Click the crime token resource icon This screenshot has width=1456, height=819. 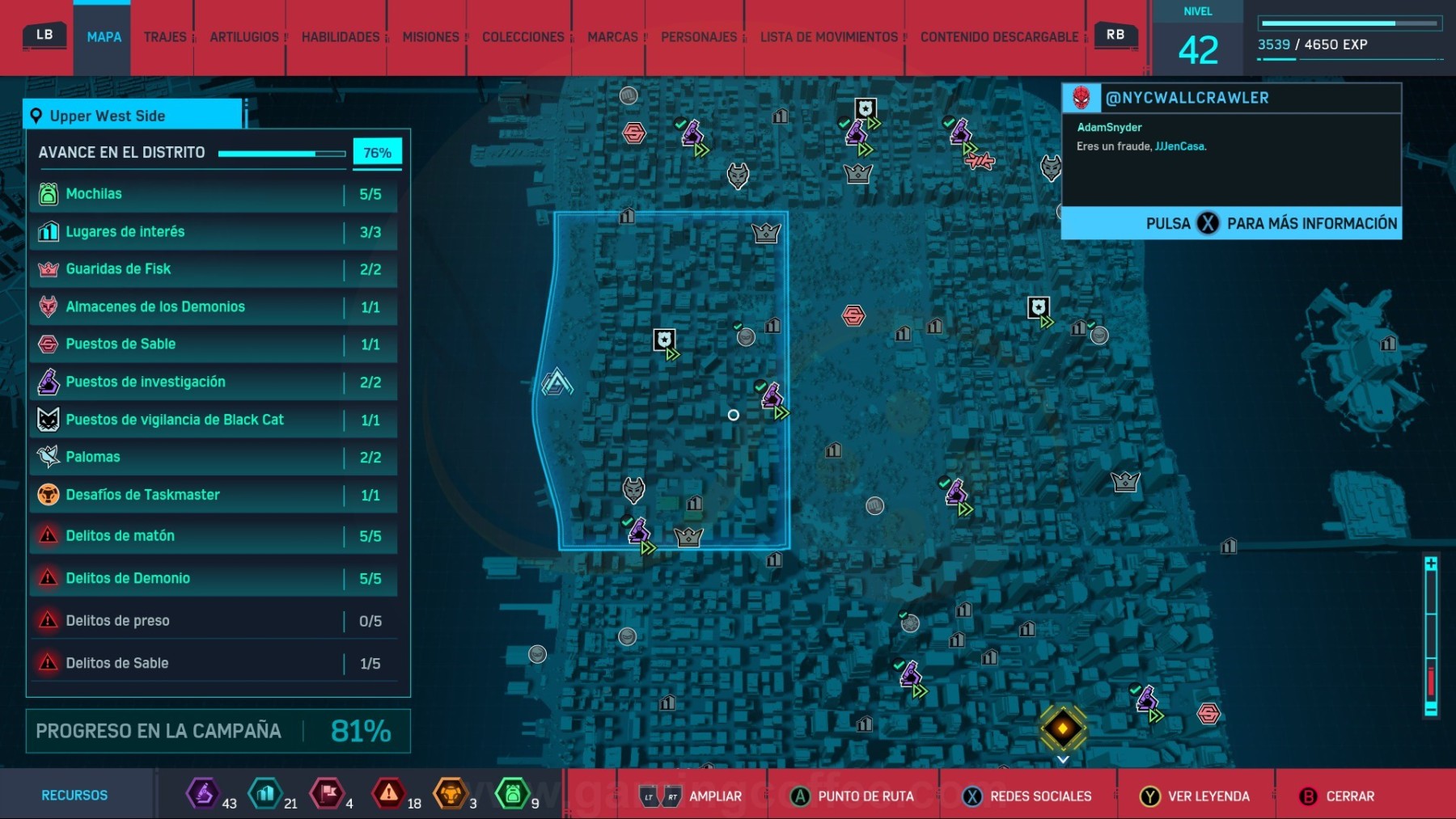[389, 793]
